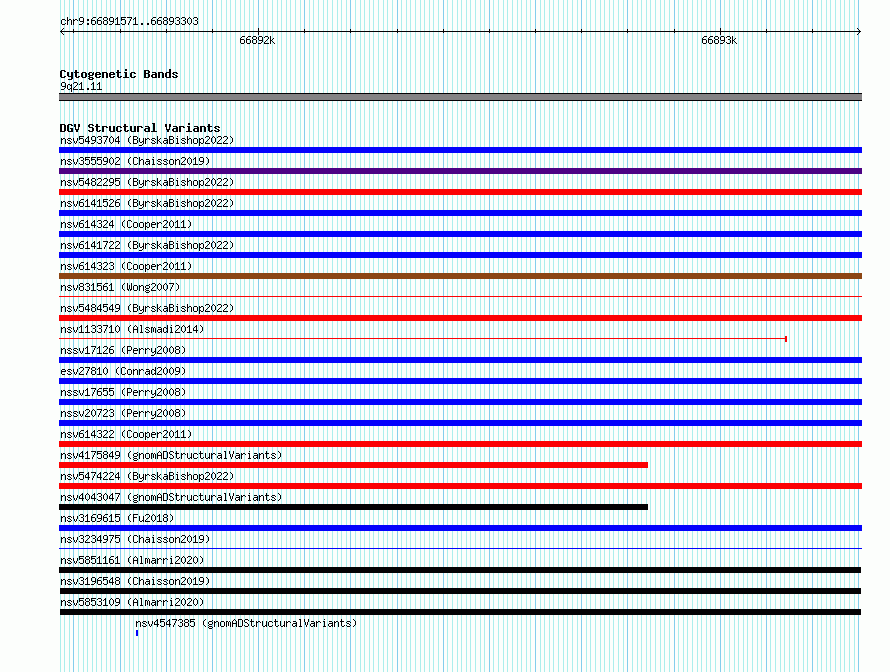
Task: Click the nssv20723 (Perry2008) label
Action: (123, 413)
